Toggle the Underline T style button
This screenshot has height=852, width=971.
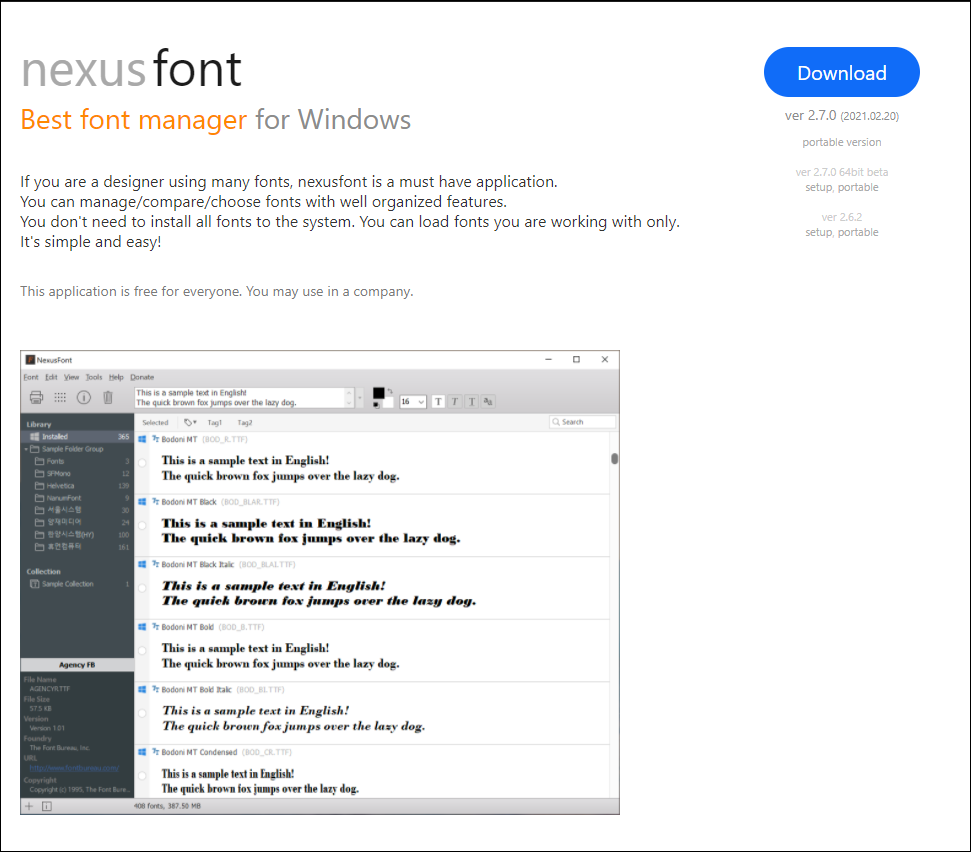click(472, 401)
